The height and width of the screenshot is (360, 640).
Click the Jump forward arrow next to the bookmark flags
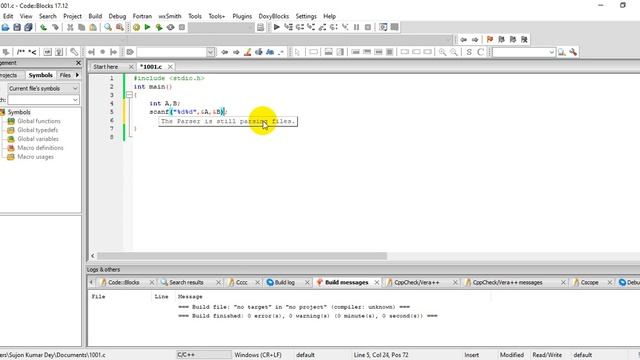tap(475, 40)
